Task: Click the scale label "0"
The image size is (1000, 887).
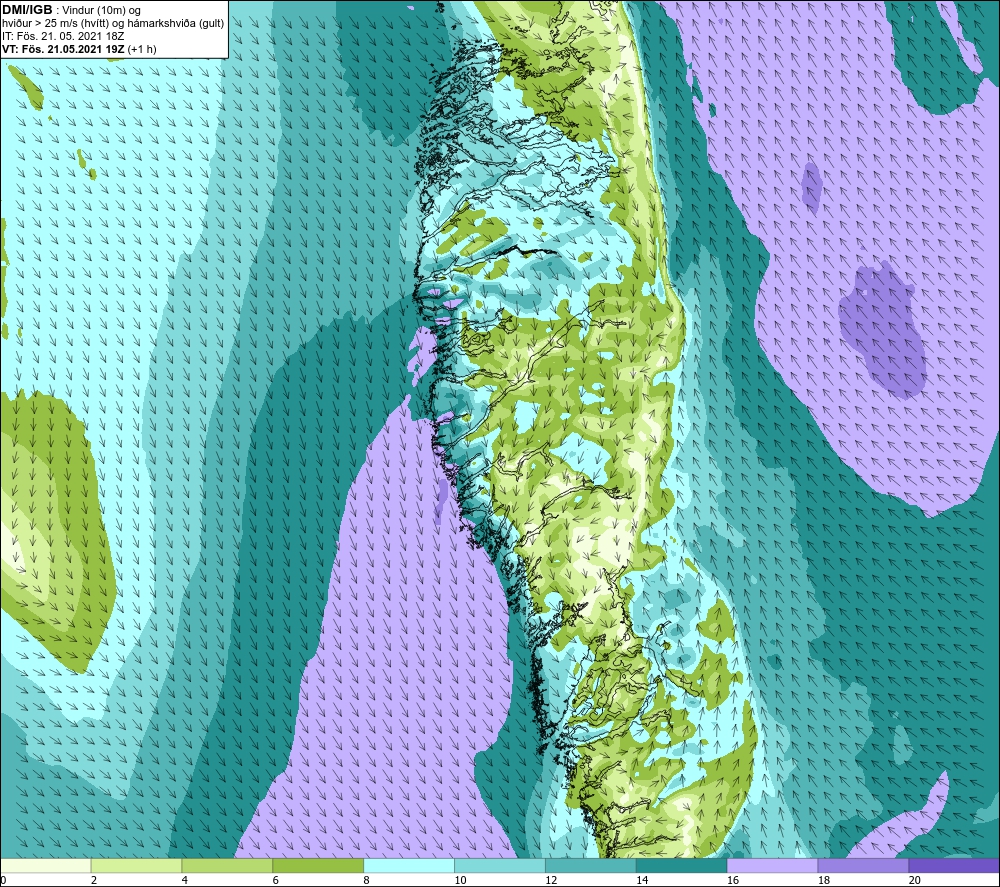Action: tap(3, 880)
